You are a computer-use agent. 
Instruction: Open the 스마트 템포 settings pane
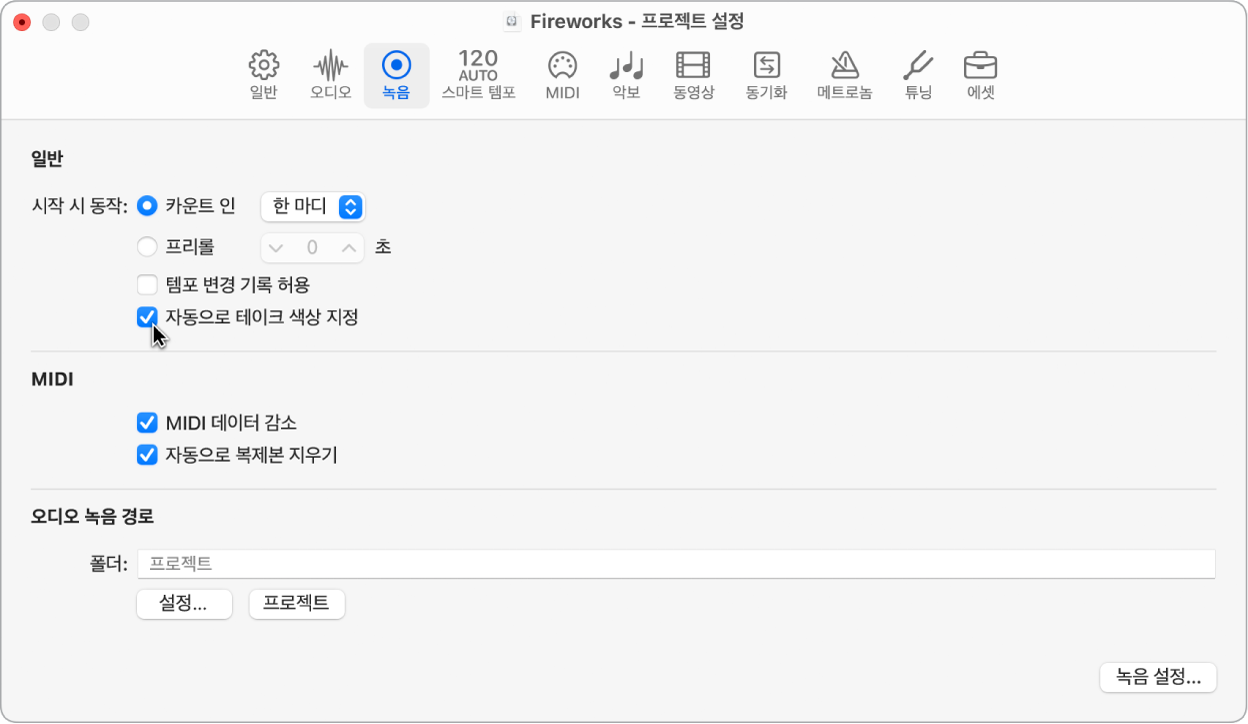[478, 76]
